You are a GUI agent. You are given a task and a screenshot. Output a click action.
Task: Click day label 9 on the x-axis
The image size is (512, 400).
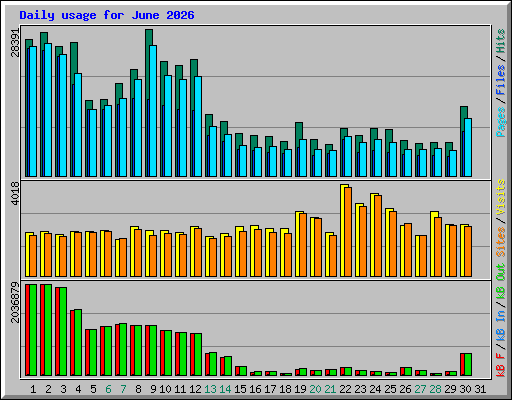click(153, 389)
